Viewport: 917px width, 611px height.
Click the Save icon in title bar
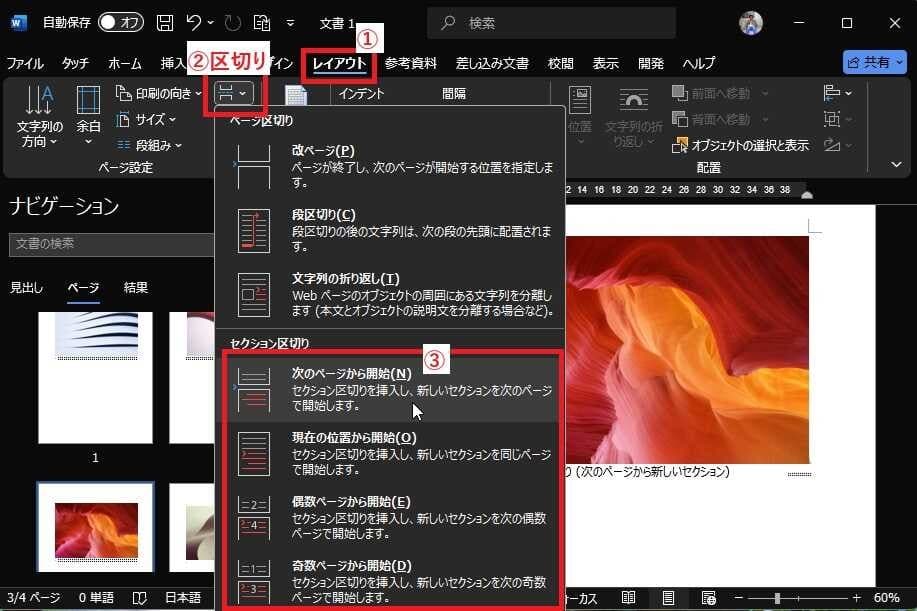coord(165,22)
